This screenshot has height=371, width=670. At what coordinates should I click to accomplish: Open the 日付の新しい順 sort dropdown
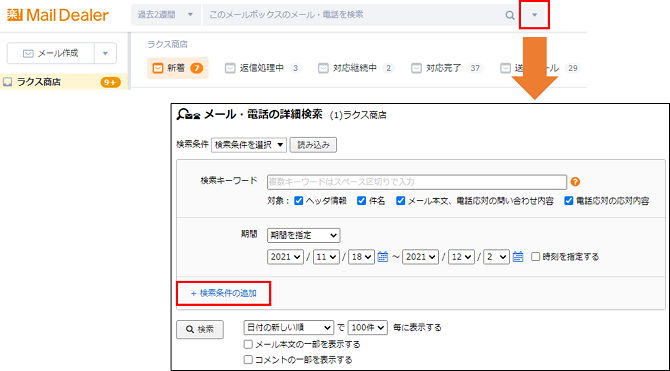pyautogui.click(x=288, y=328)
